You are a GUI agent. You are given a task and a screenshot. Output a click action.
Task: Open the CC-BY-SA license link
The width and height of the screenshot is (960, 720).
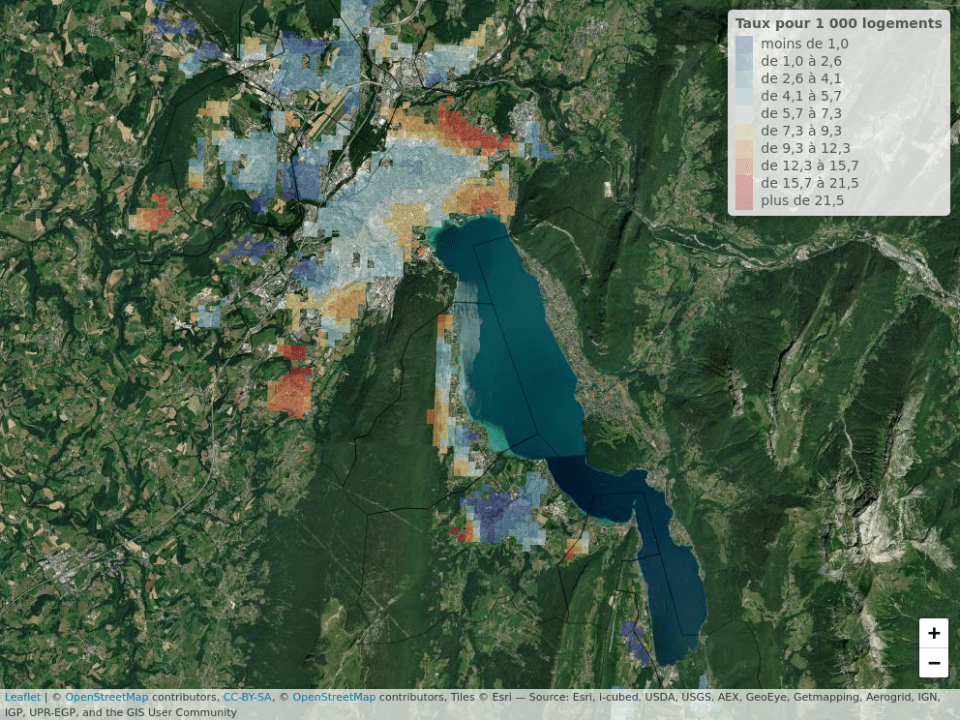coord(247,697)
